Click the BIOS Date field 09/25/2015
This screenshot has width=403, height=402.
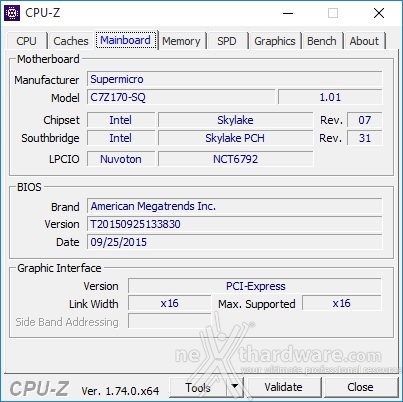(x=235, y=242)
